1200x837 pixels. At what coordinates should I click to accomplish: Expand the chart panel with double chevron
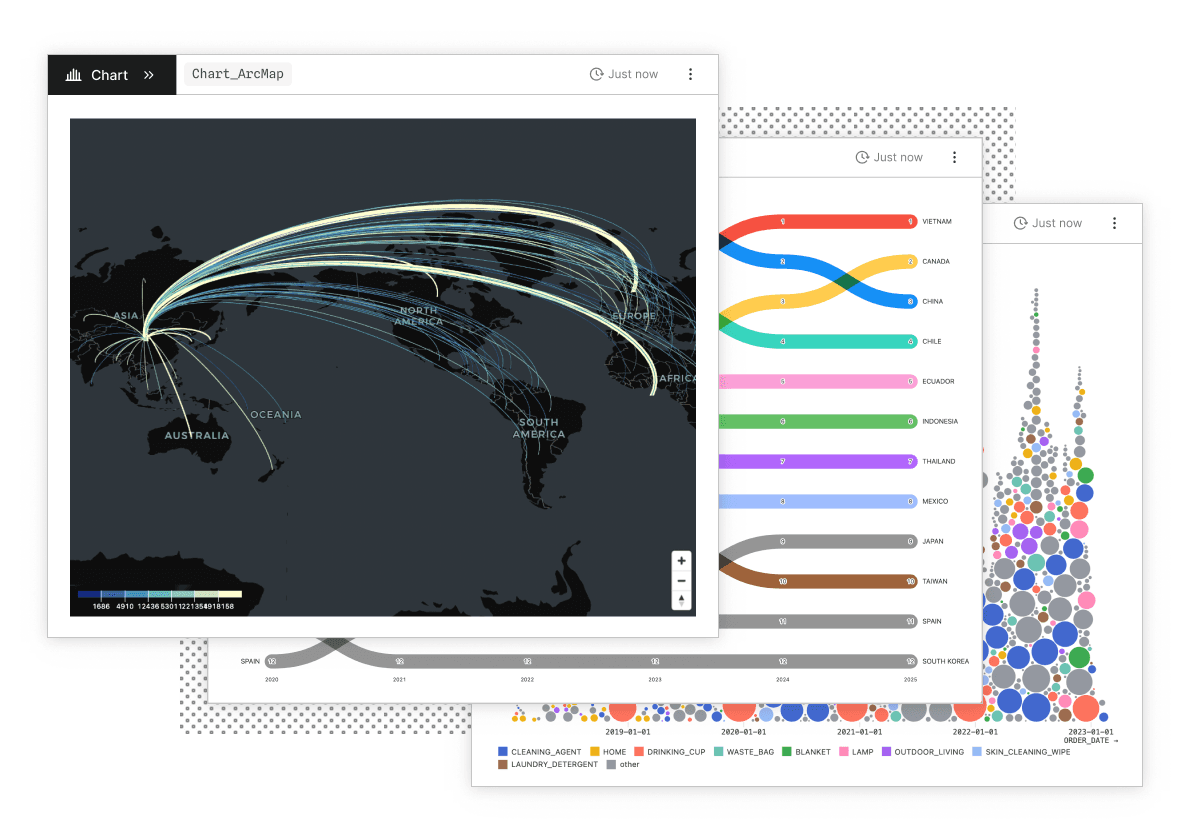pyautogui.click(x=148, y=75)
